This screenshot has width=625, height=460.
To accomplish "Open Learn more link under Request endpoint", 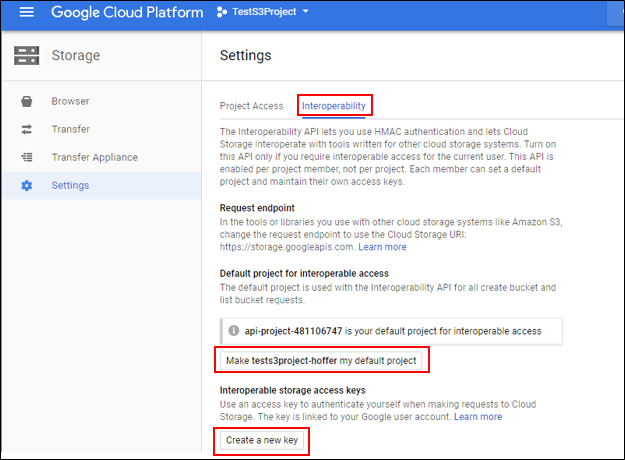I will [x=382, y=247].
